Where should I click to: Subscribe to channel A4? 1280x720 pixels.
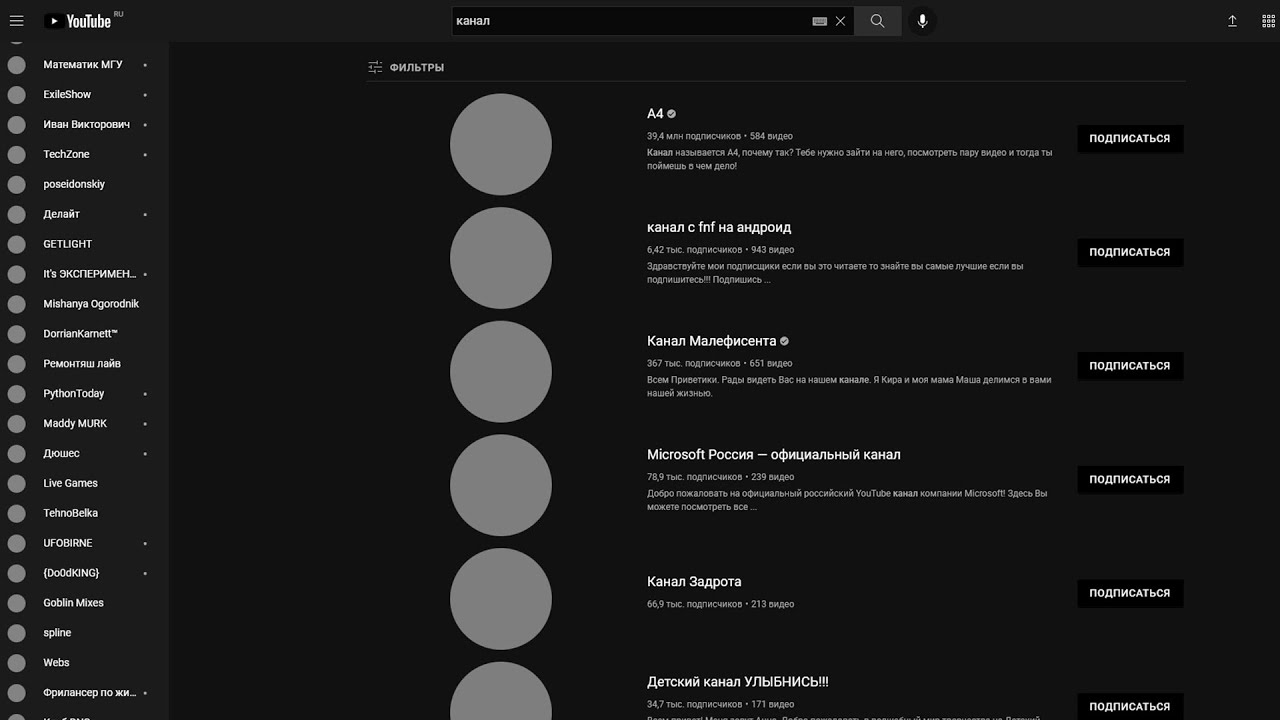pyautogui.click(x=1130, y=139)
